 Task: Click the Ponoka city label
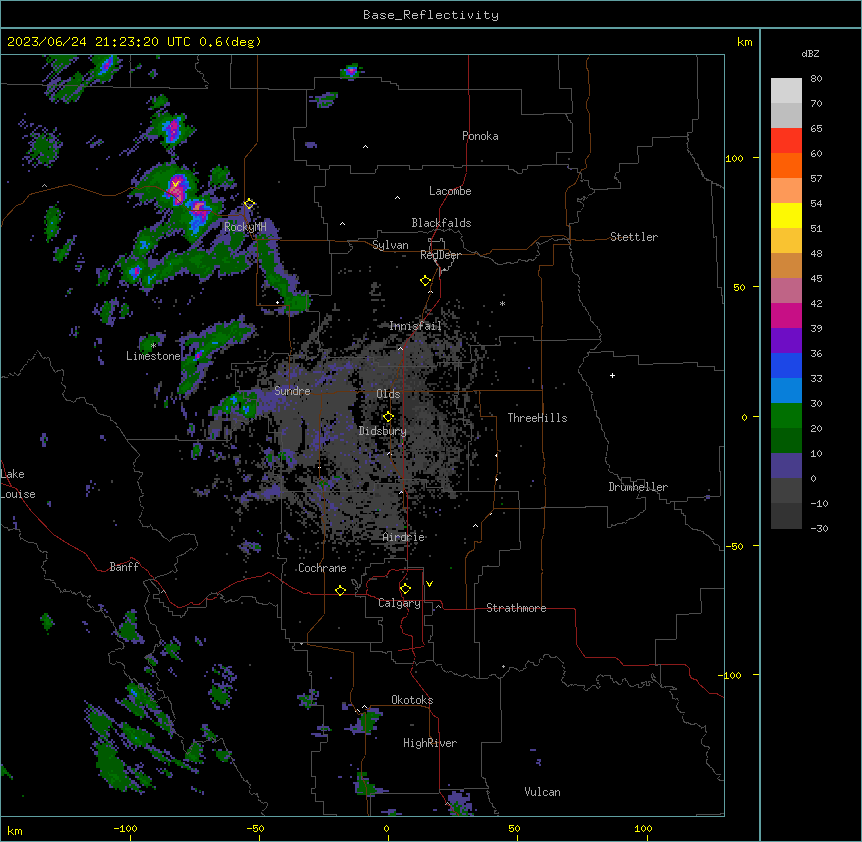(x=480, y=136)
